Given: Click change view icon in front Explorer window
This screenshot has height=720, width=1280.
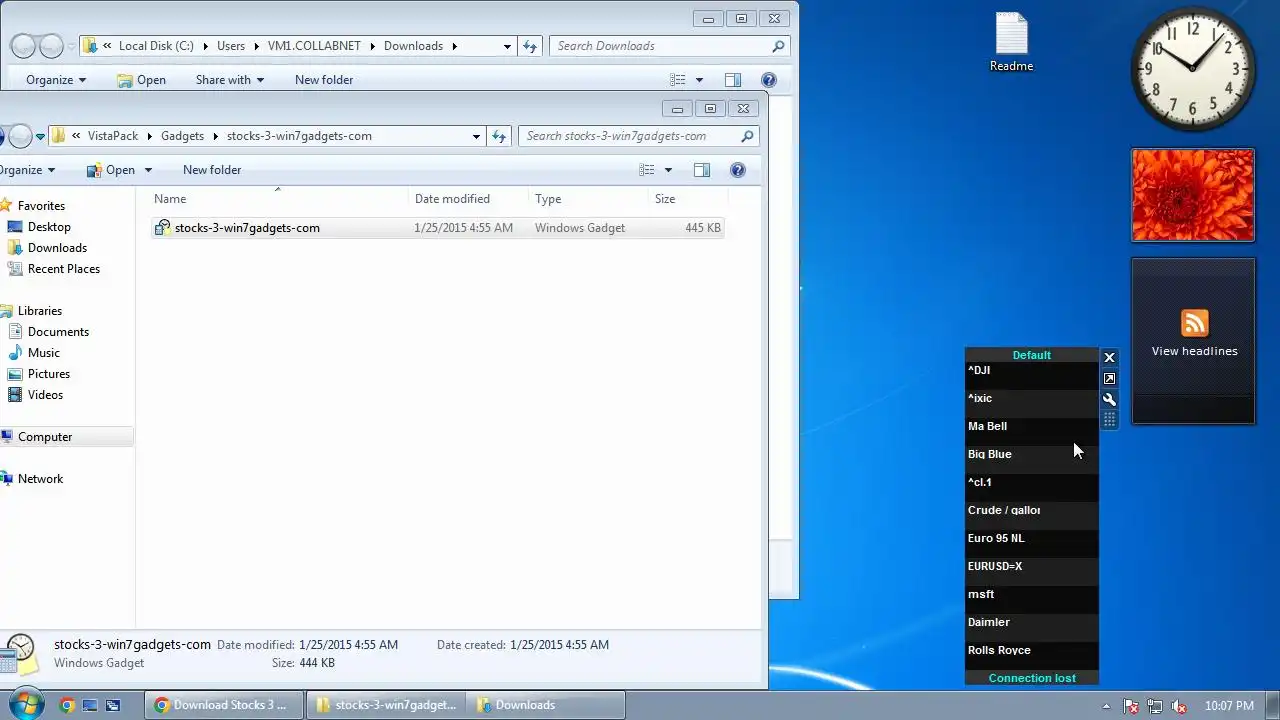Looking at the screenshot, I should pyautogui.click(x=647, y=170).
